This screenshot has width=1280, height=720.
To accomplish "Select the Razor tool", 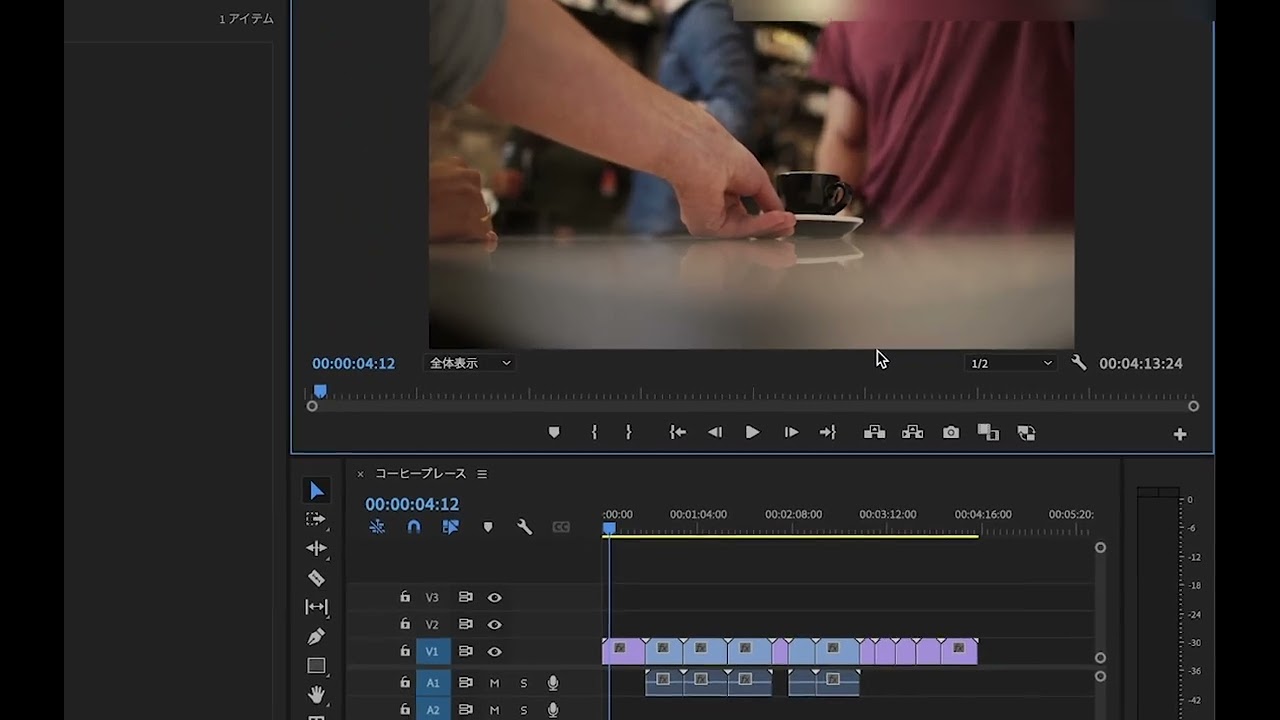I will coord(316,578).
